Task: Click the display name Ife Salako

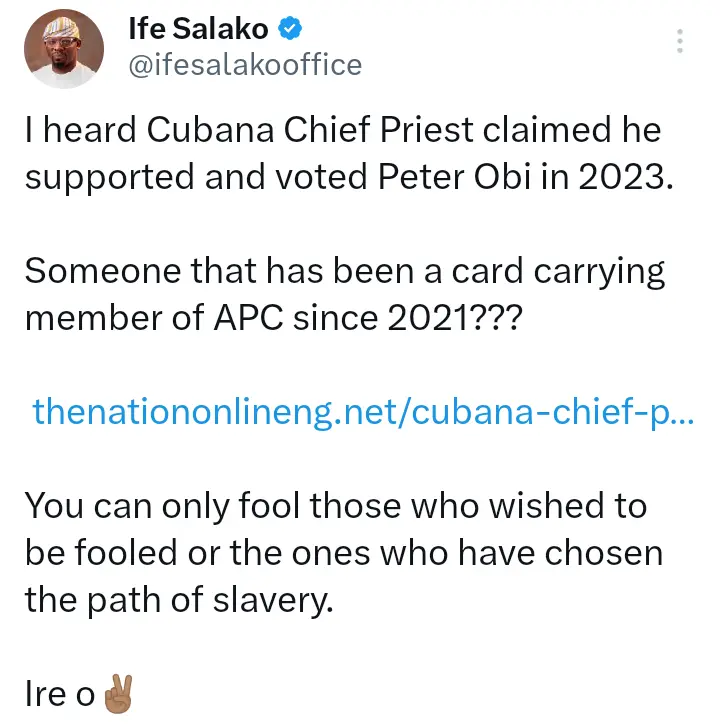Action: pyautogui.click(x=198, y=30)
